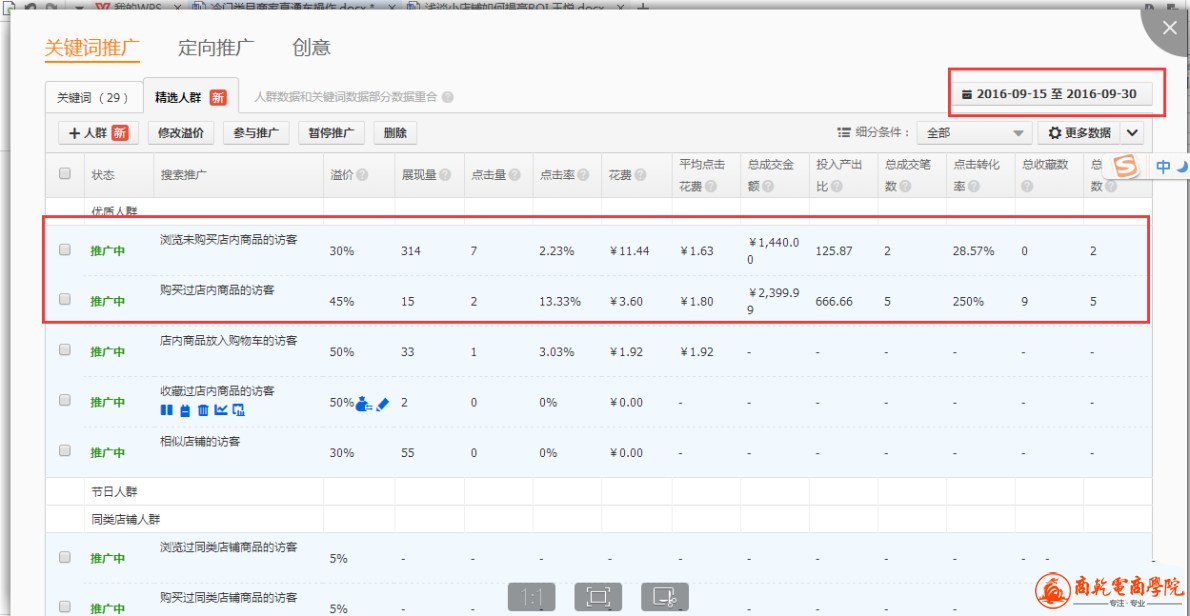Click the 更多数据 gear button
The height and width of the screenshot is (616, 1190).
tap(1079, 133)
